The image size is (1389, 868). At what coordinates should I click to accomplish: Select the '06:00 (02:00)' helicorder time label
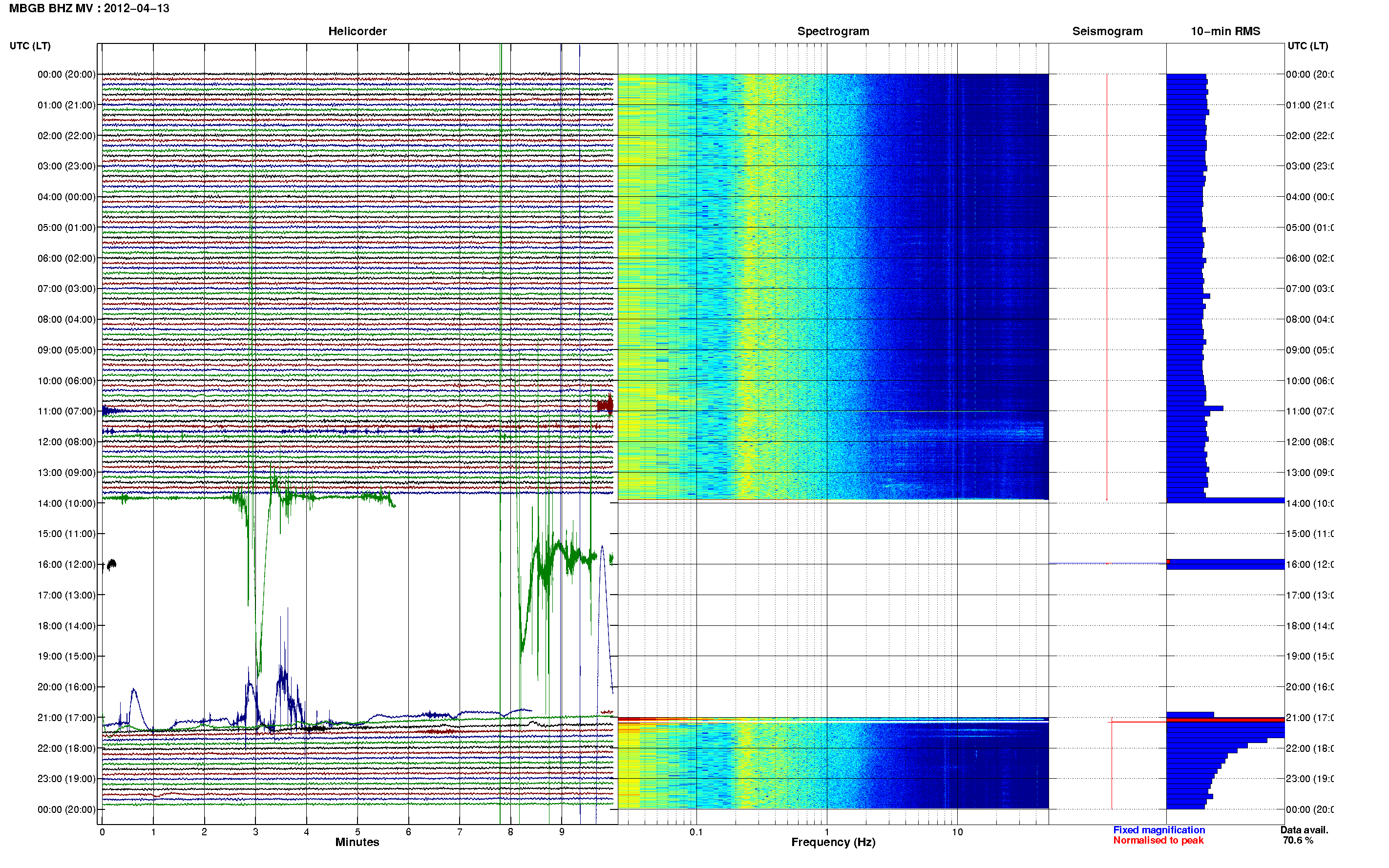[66, 258]
